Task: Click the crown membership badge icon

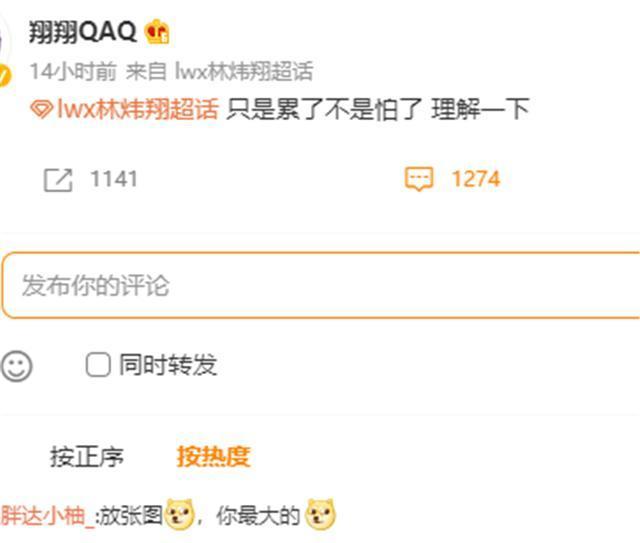Action: tap(157, 31)
